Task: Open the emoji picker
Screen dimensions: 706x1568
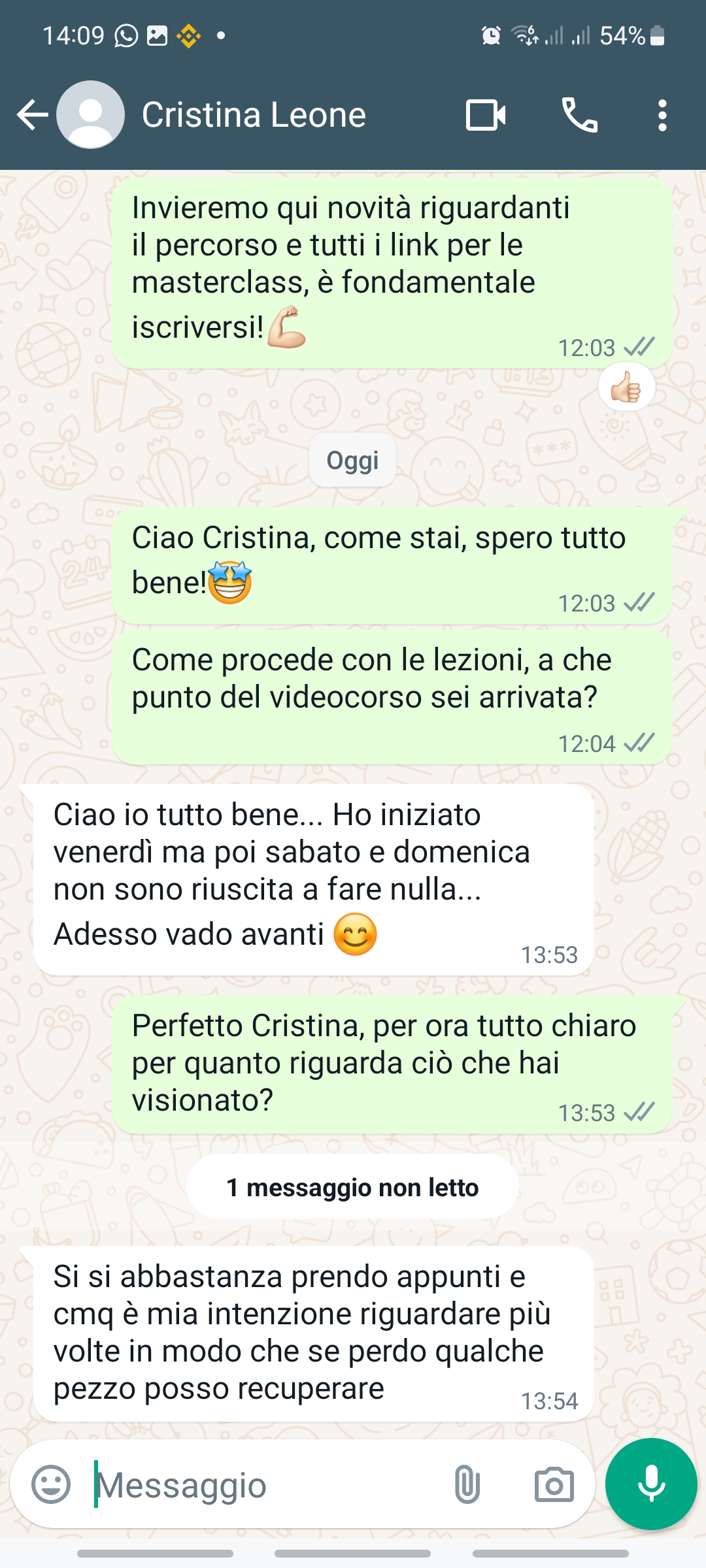Action: (x=51, y=1484)
